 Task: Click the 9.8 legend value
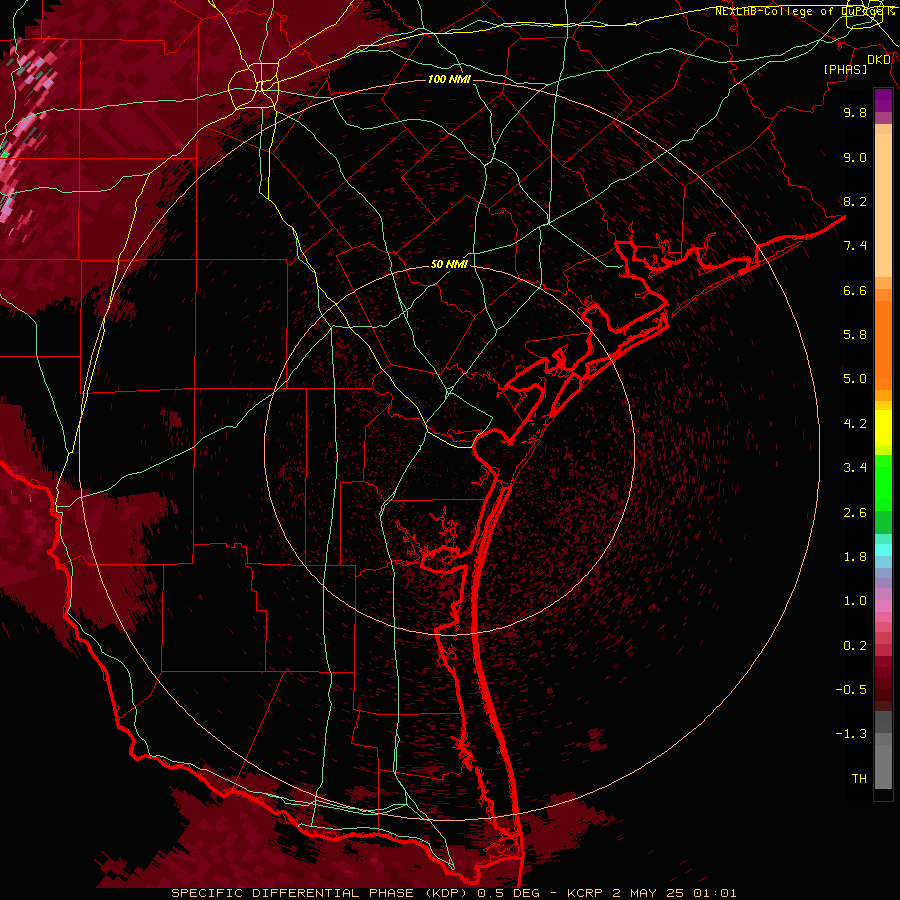tap(855, 112)
